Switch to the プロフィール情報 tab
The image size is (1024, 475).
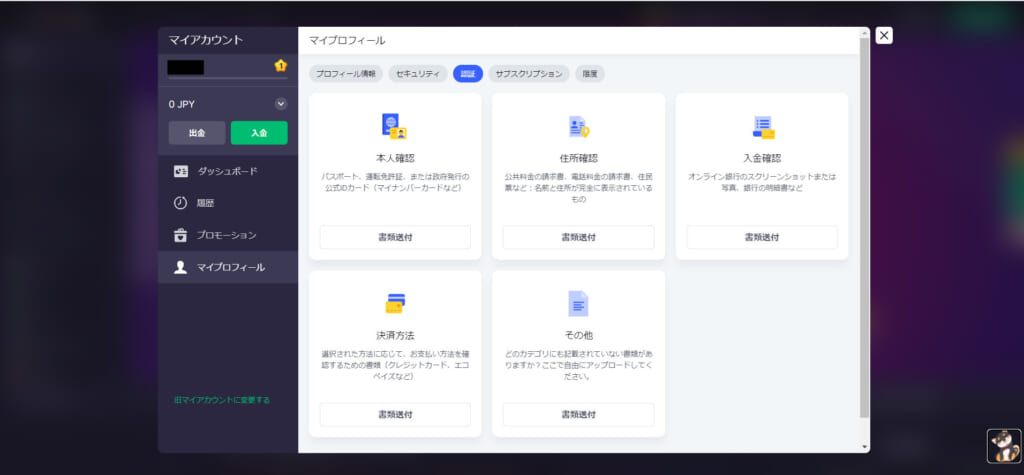(345, 74)
